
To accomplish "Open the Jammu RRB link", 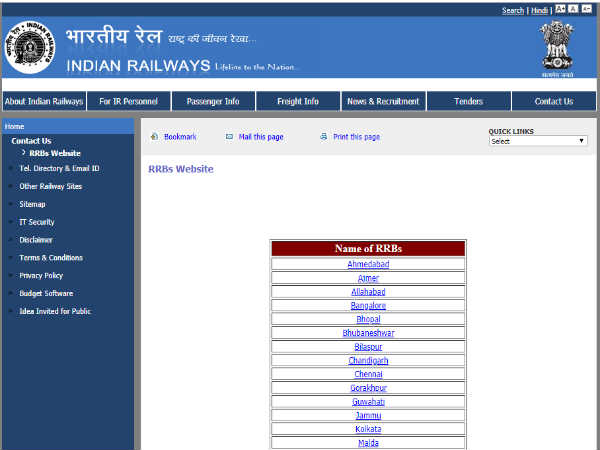I will [x=368, y=416].
